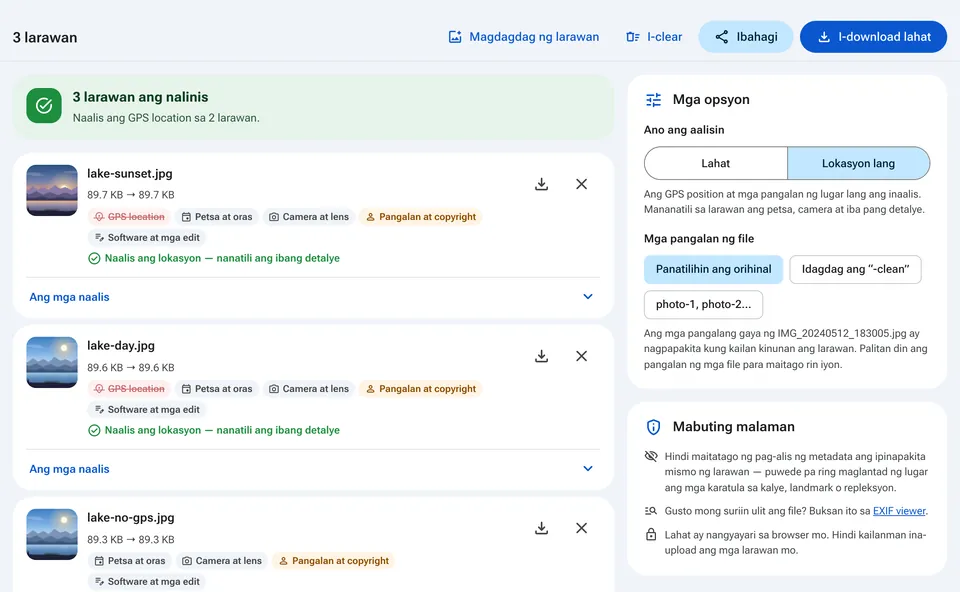This screenshot has height=592, width=960.
Task: Download the lake-sunset.jpg file
Action: tap(541, 184)
